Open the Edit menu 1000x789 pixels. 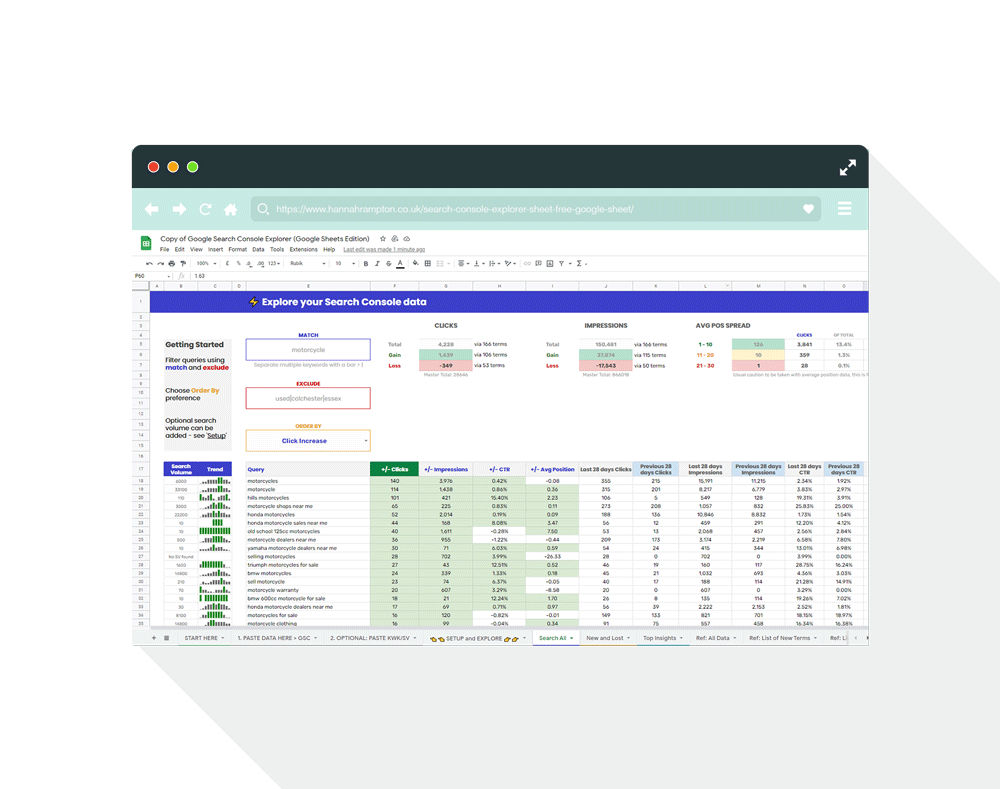point(180,249)
